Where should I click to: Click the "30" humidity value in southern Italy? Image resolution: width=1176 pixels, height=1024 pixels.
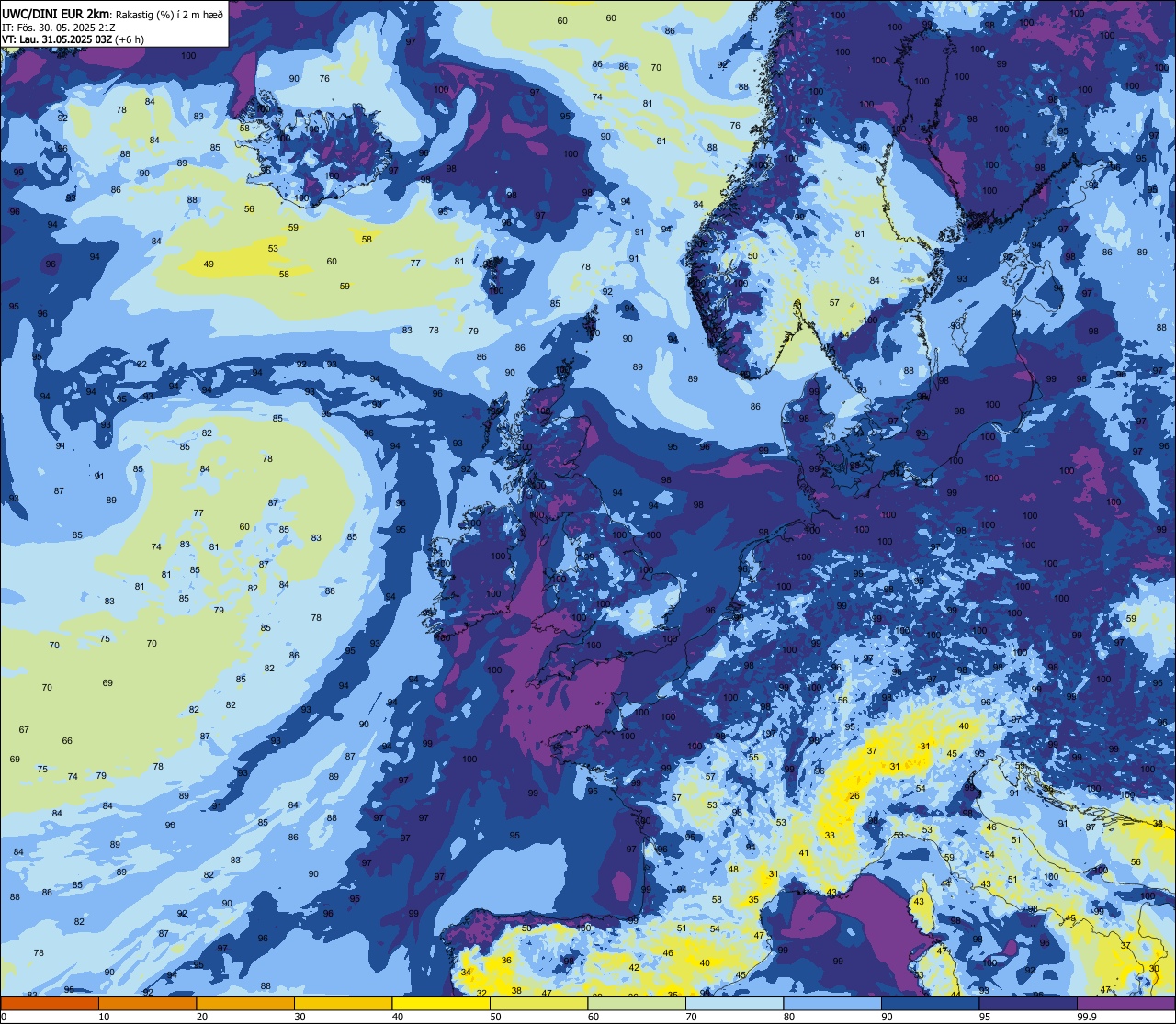(x=1154, y=969)
